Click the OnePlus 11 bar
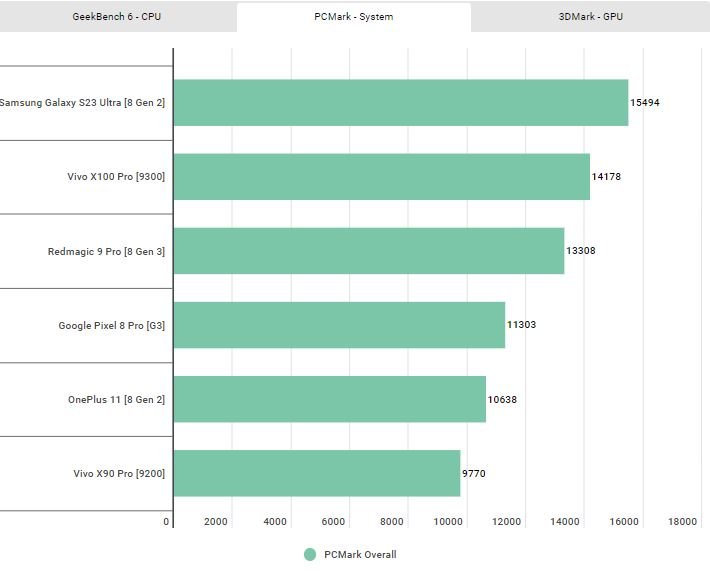 coord(329,400)
